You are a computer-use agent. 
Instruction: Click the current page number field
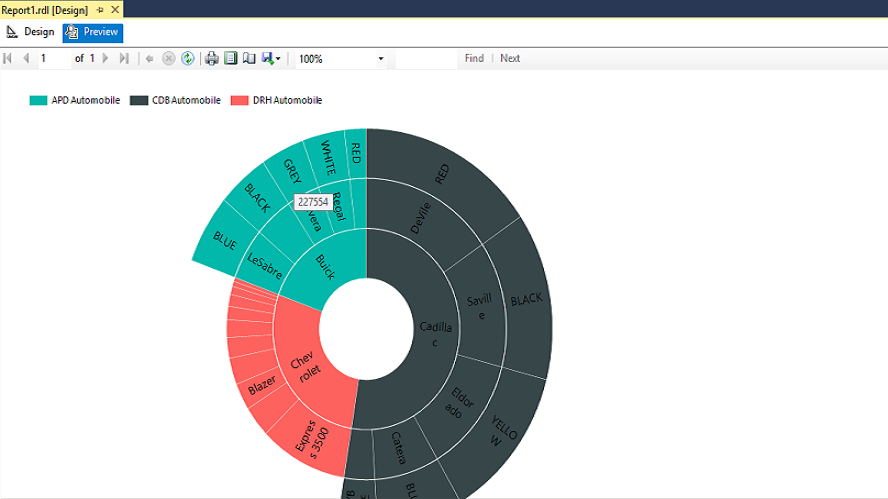pos(54,58)
